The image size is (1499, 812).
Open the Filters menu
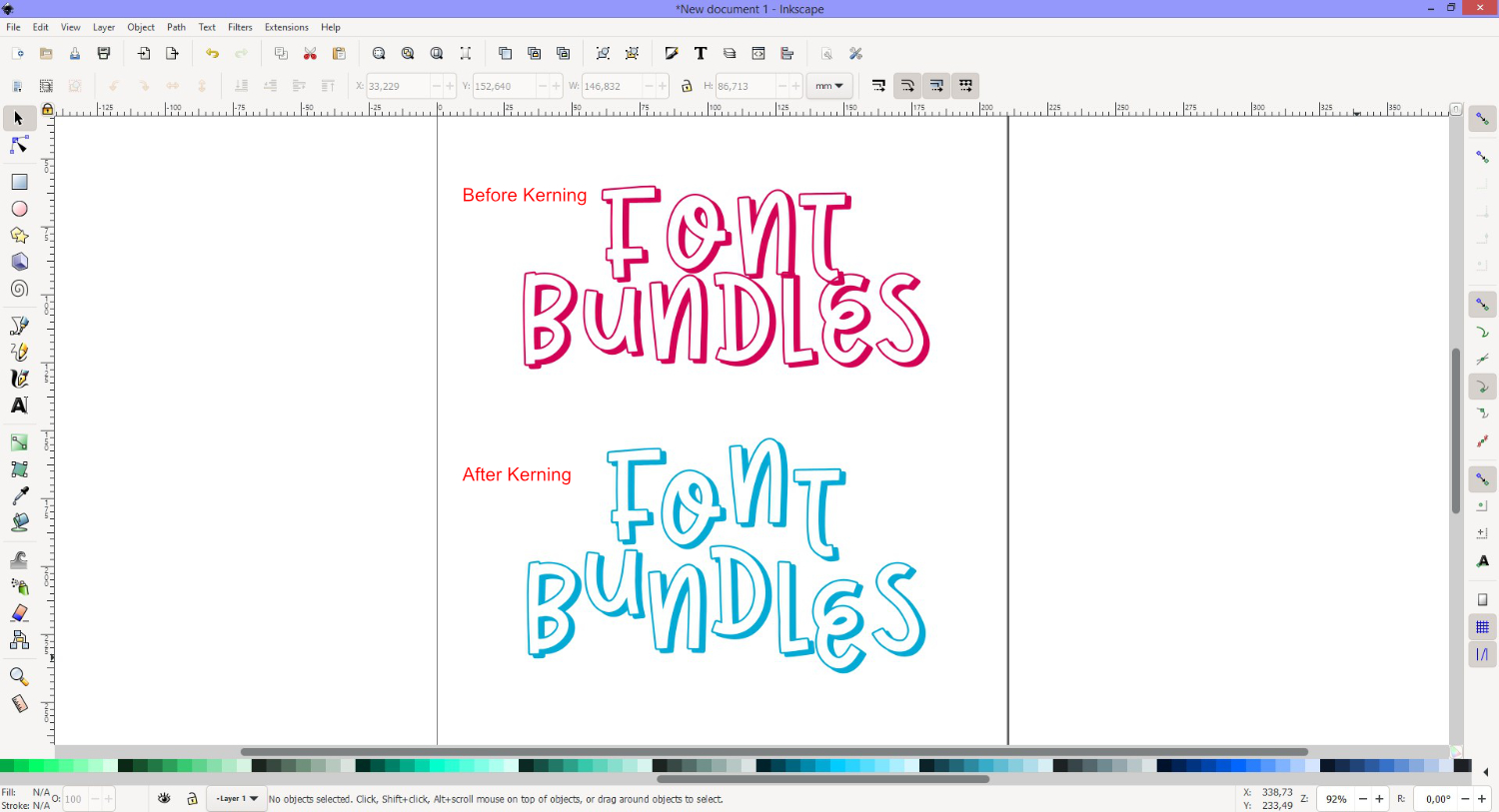[x=240, y=27]
